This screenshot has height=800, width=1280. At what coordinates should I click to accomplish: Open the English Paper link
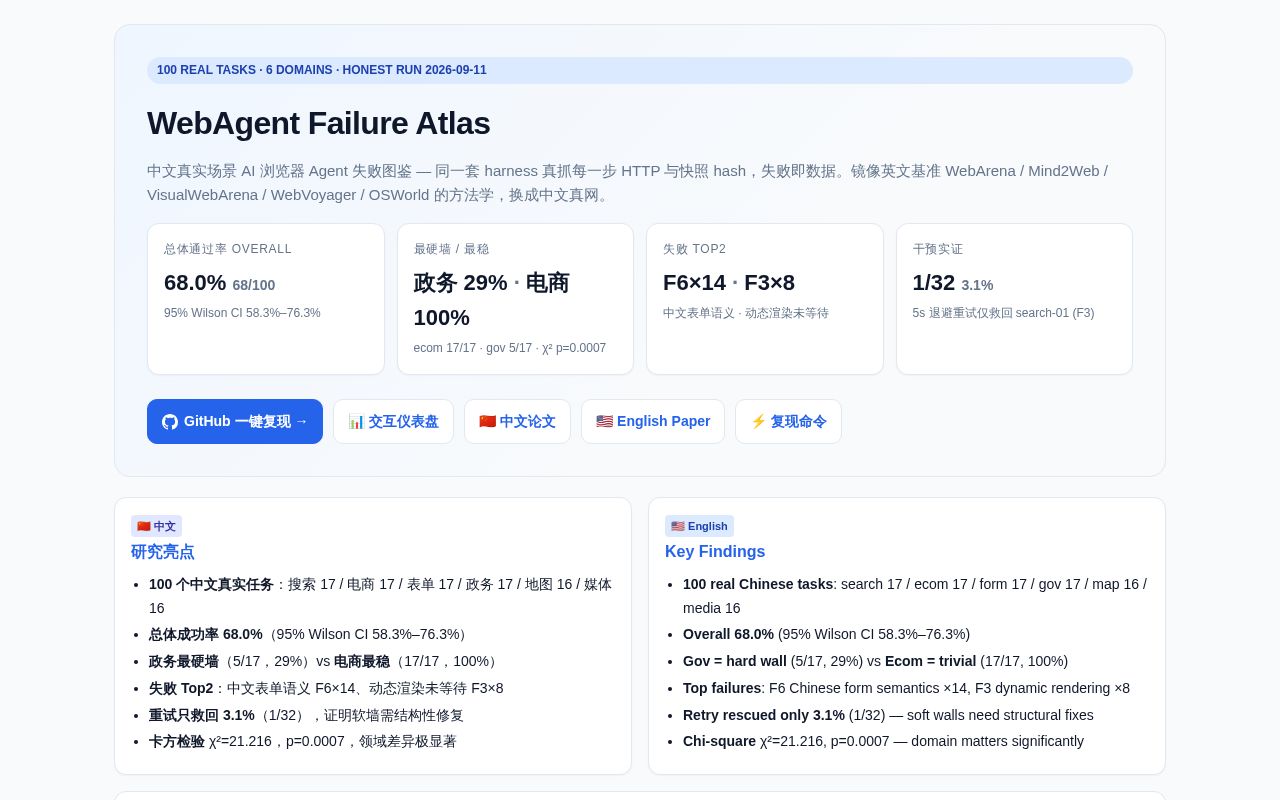coord(653,421)
